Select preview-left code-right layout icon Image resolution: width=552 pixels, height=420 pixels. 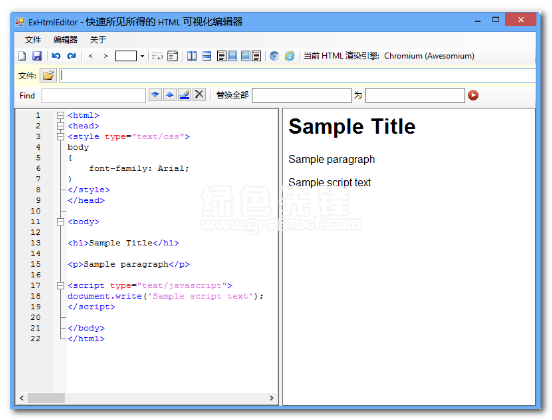(251, 56)
